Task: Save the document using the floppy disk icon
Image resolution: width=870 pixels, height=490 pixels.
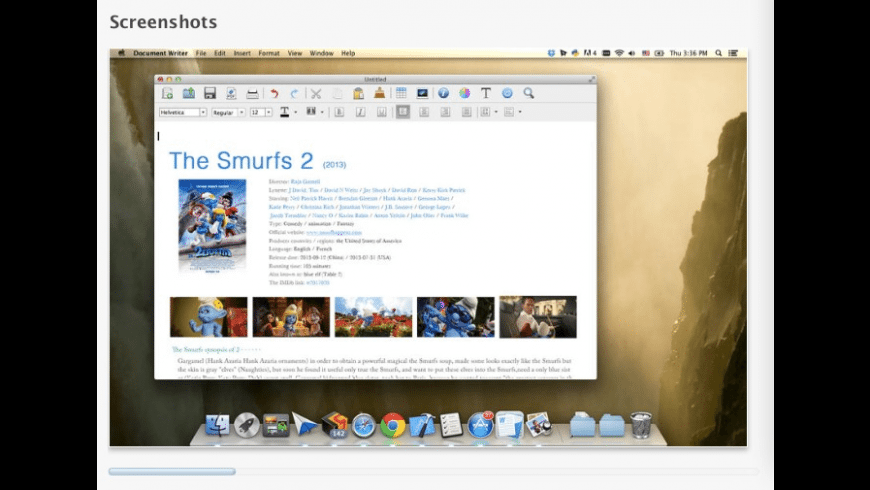Action: click(x=210, y=93)
